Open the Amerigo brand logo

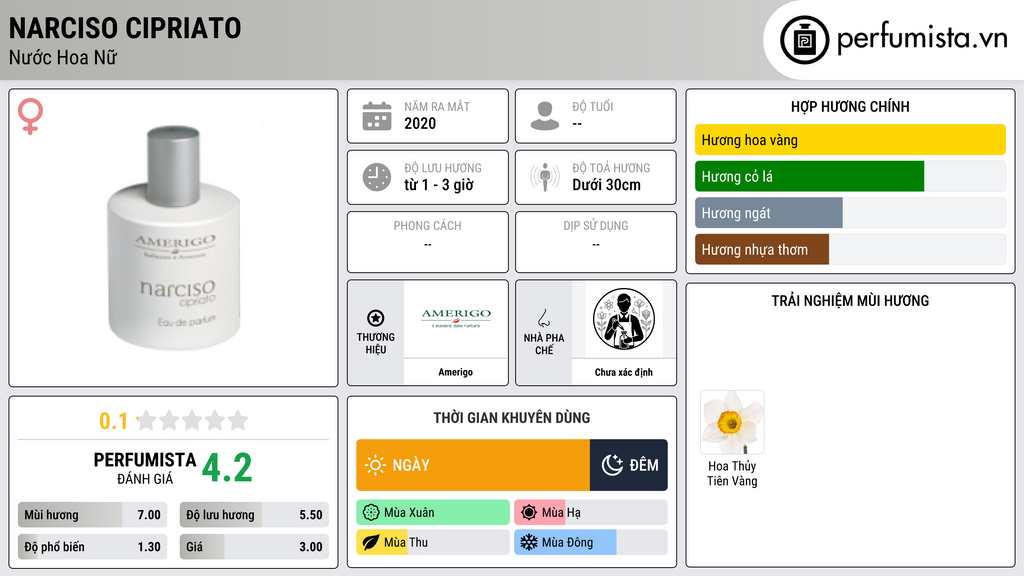pyautogui.click(x=456, y=319)
